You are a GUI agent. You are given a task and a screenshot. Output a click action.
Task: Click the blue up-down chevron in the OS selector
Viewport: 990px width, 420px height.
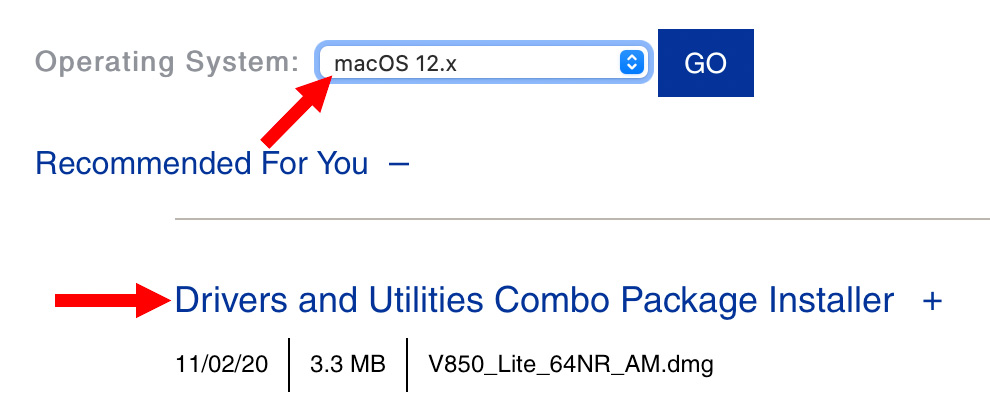tap(631, 63)
